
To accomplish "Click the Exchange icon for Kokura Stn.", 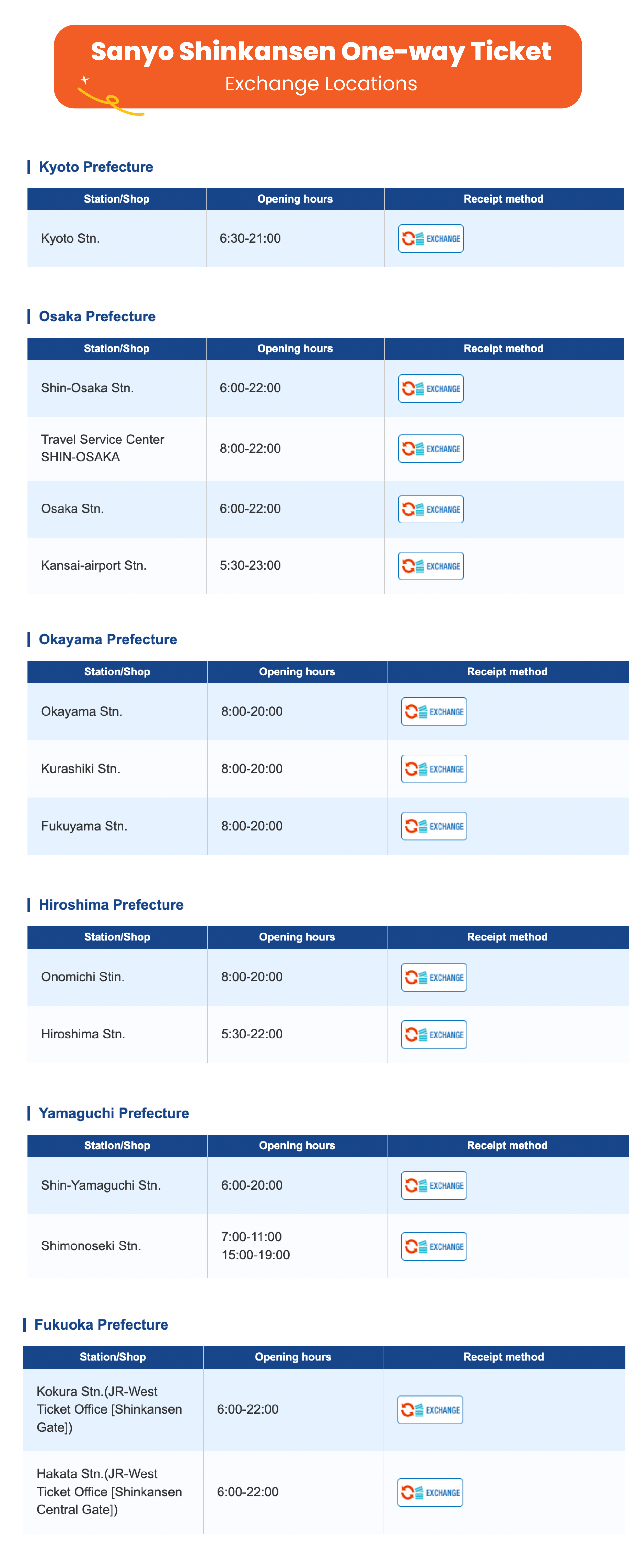I will (430, 1410).
